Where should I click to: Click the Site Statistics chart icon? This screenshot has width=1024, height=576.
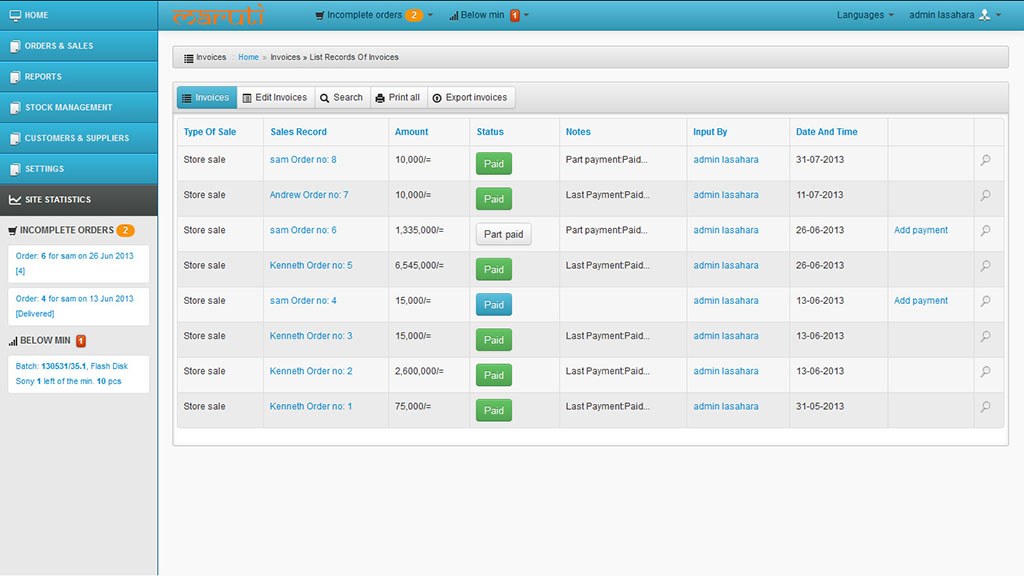[15, 200]
